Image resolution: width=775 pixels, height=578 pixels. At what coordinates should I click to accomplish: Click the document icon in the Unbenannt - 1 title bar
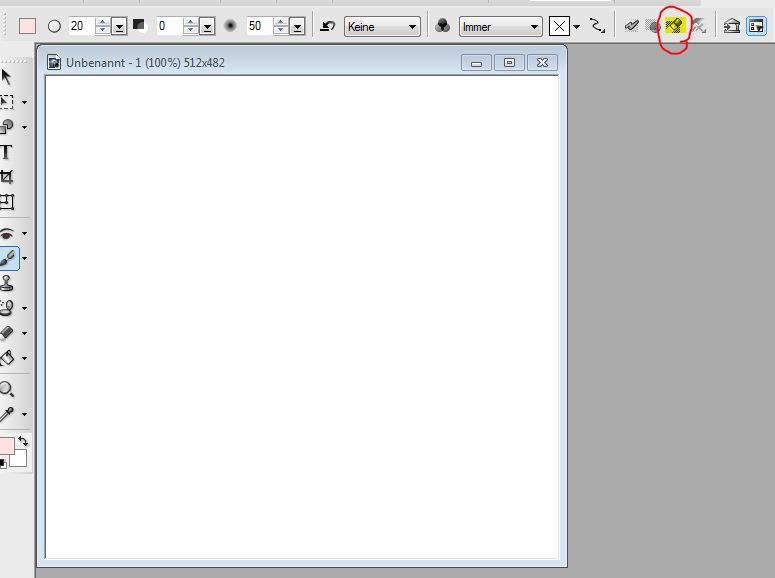54,63
